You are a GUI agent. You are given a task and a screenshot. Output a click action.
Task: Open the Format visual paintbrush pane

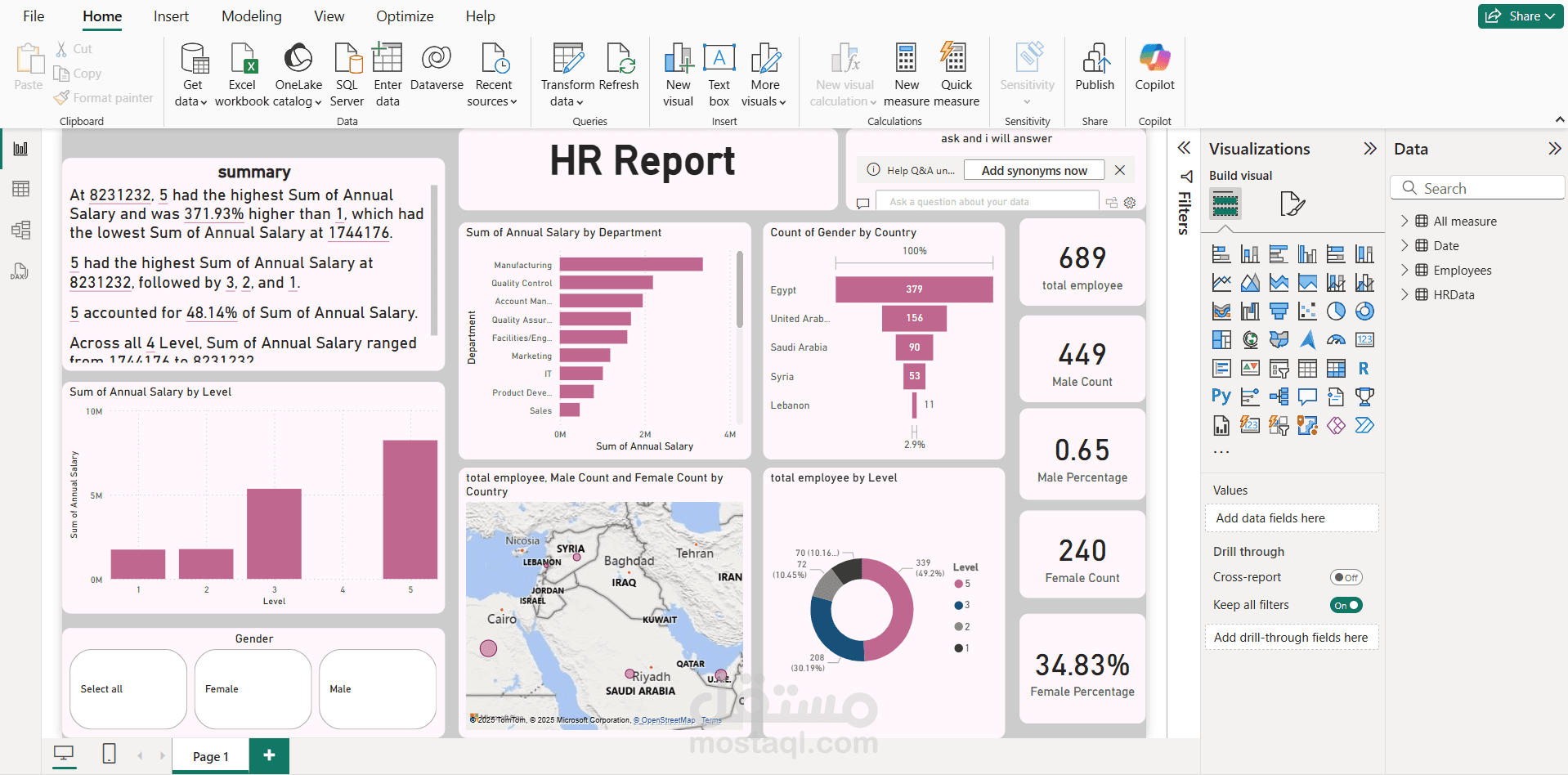click(1292, 204)
